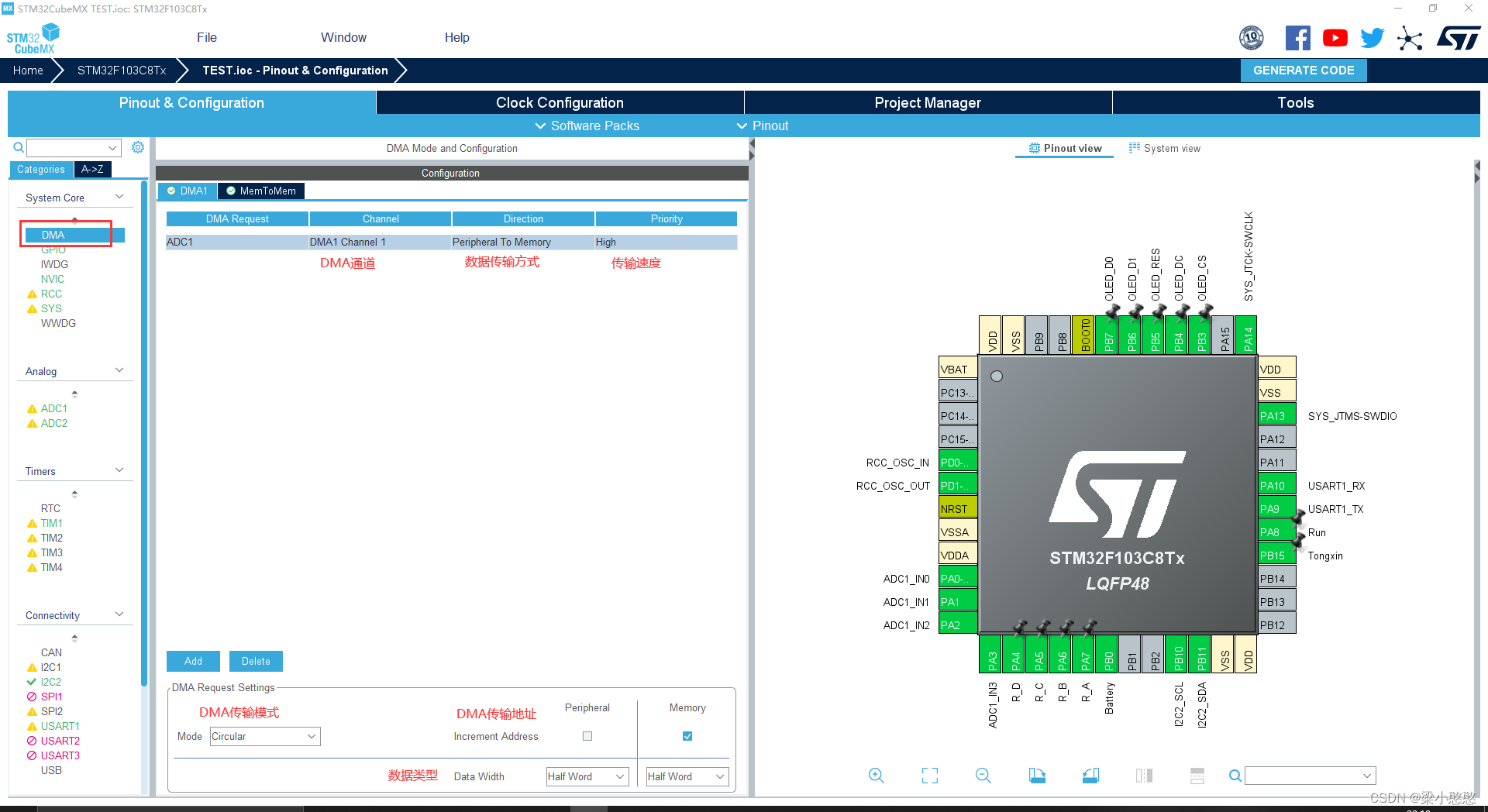Click Delete to remove DMA request
The image size is (1488, 812).
pos(256,661)
